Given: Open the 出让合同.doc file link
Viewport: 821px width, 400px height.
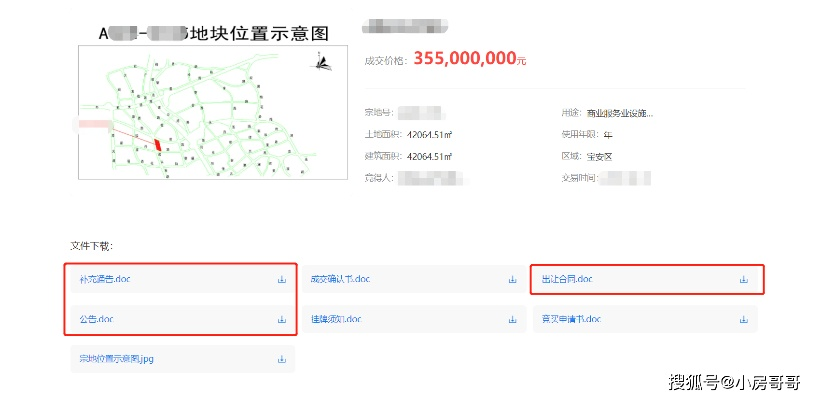Looking at the screenshot, I should (x=567, y=279).
